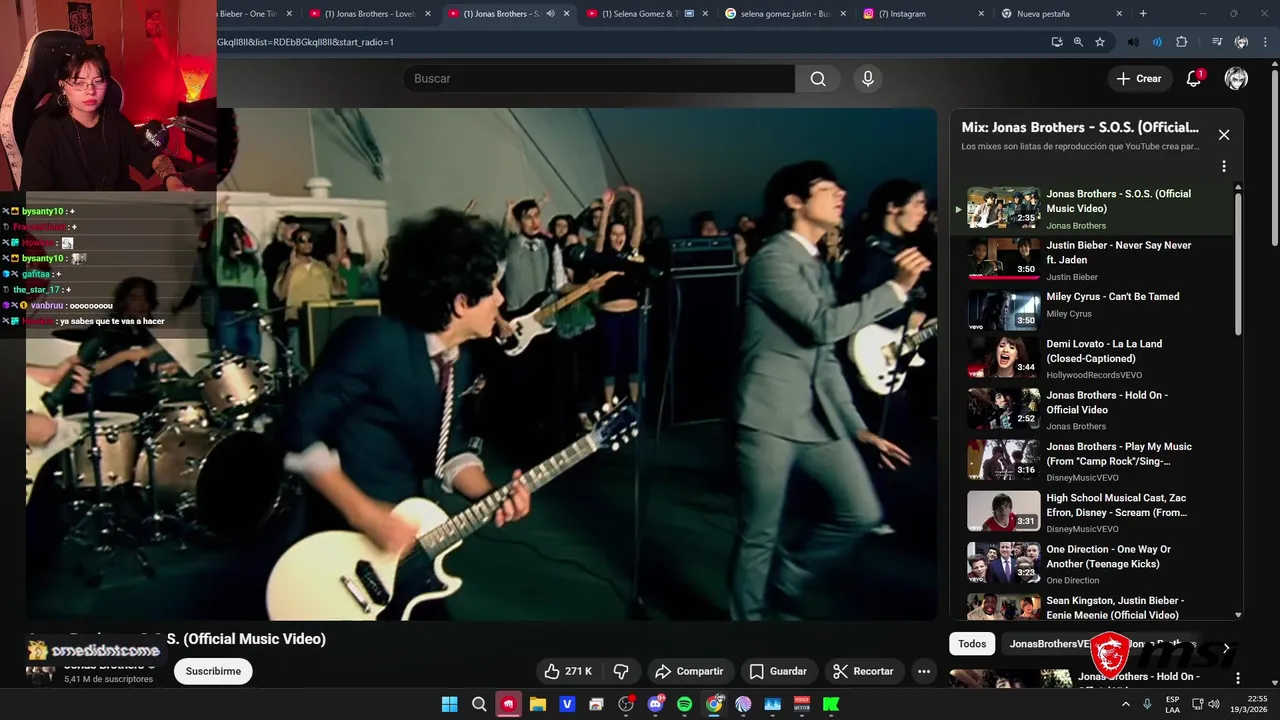Screen dimensions: 1280x720
Task: Open a new browser tab with plus
Action: pos(1143,14)
